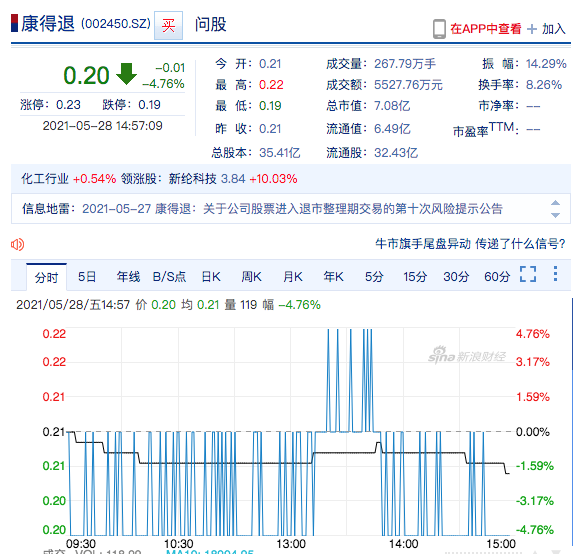Click the fullscreen chart icon
The height and width of the screenshot is (554, 573).
[x=528, y=274]
